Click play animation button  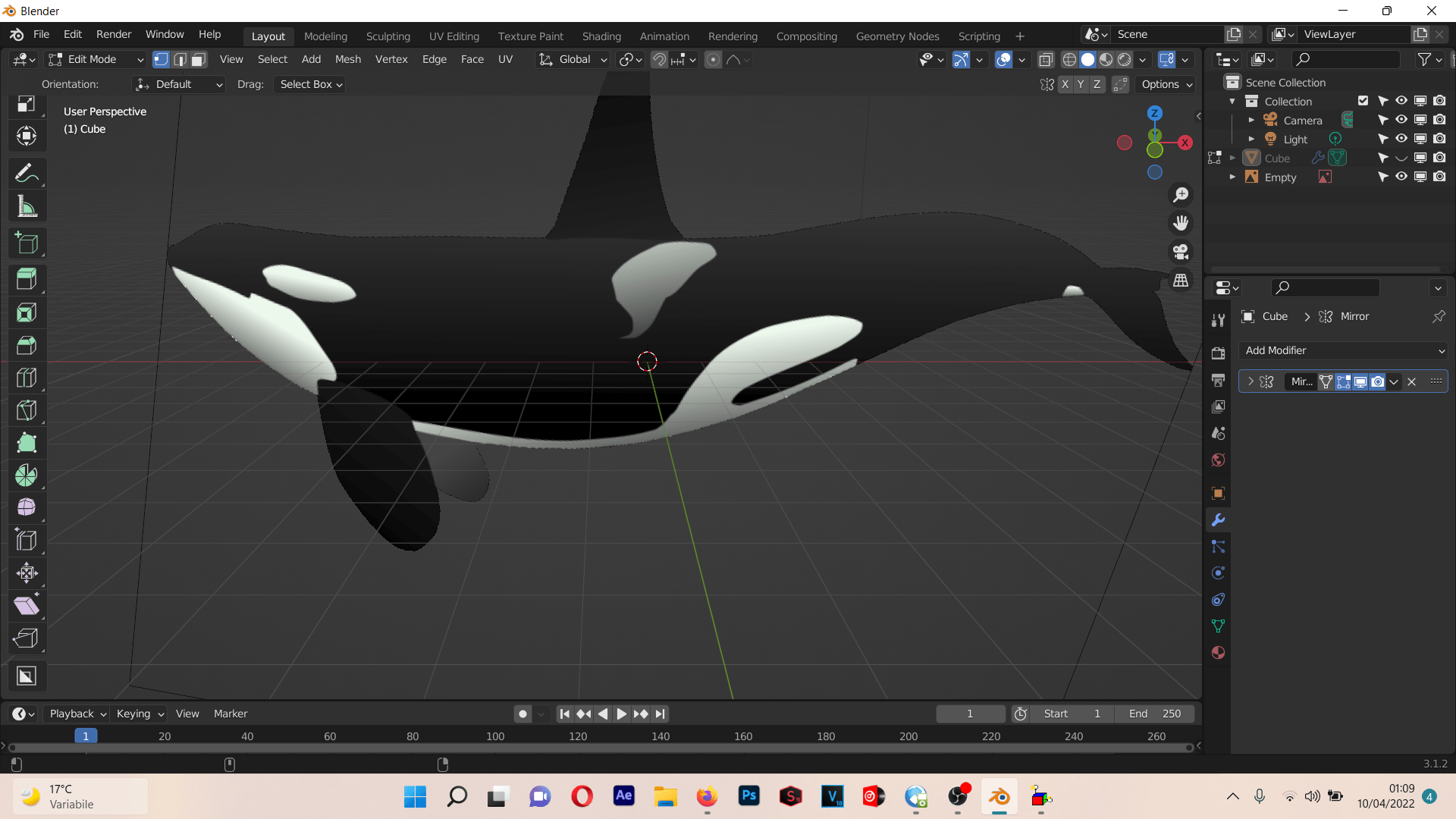(621, 714)
